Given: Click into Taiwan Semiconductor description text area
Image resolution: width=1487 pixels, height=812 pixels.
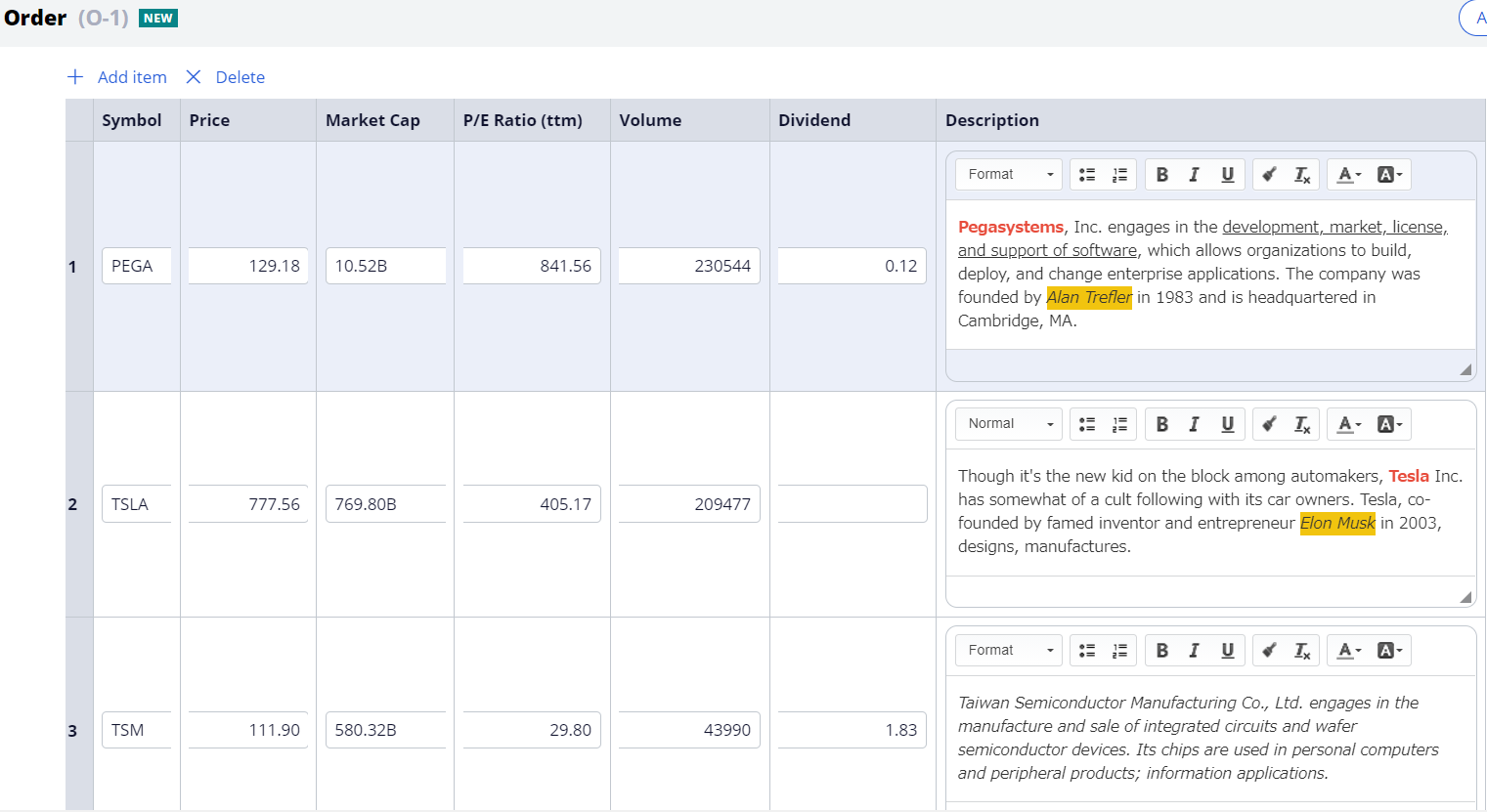Looking at the screenshot, I should point(1210,739).
